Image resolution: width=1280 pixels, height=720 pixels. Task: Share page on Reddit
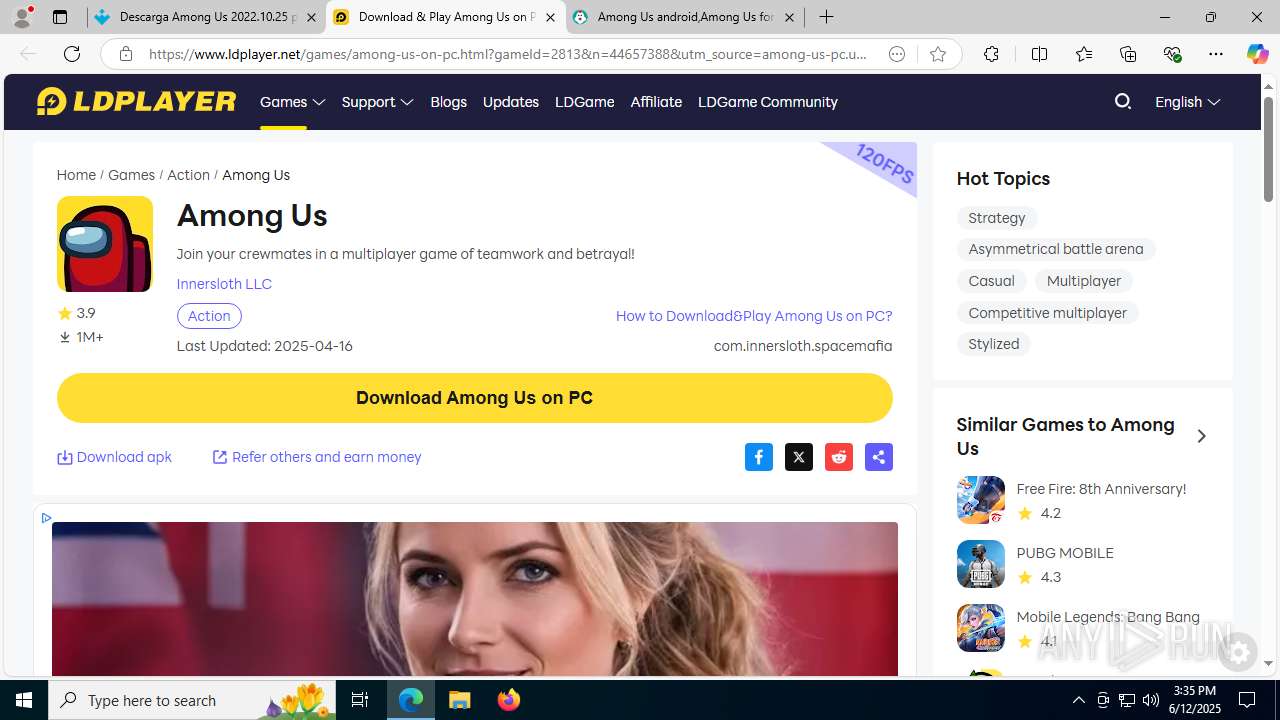[839, 457]
